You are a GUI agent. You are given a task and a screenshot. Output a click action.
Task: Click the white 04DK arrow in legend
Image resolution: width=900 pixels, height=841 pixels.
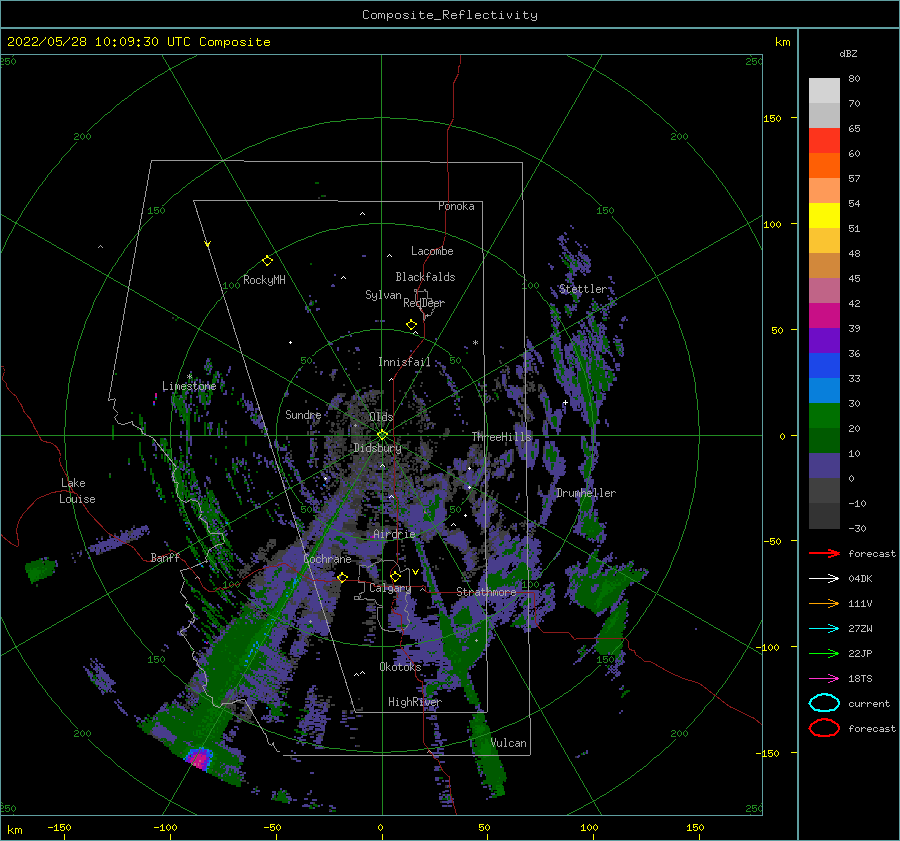pos(824,578)
